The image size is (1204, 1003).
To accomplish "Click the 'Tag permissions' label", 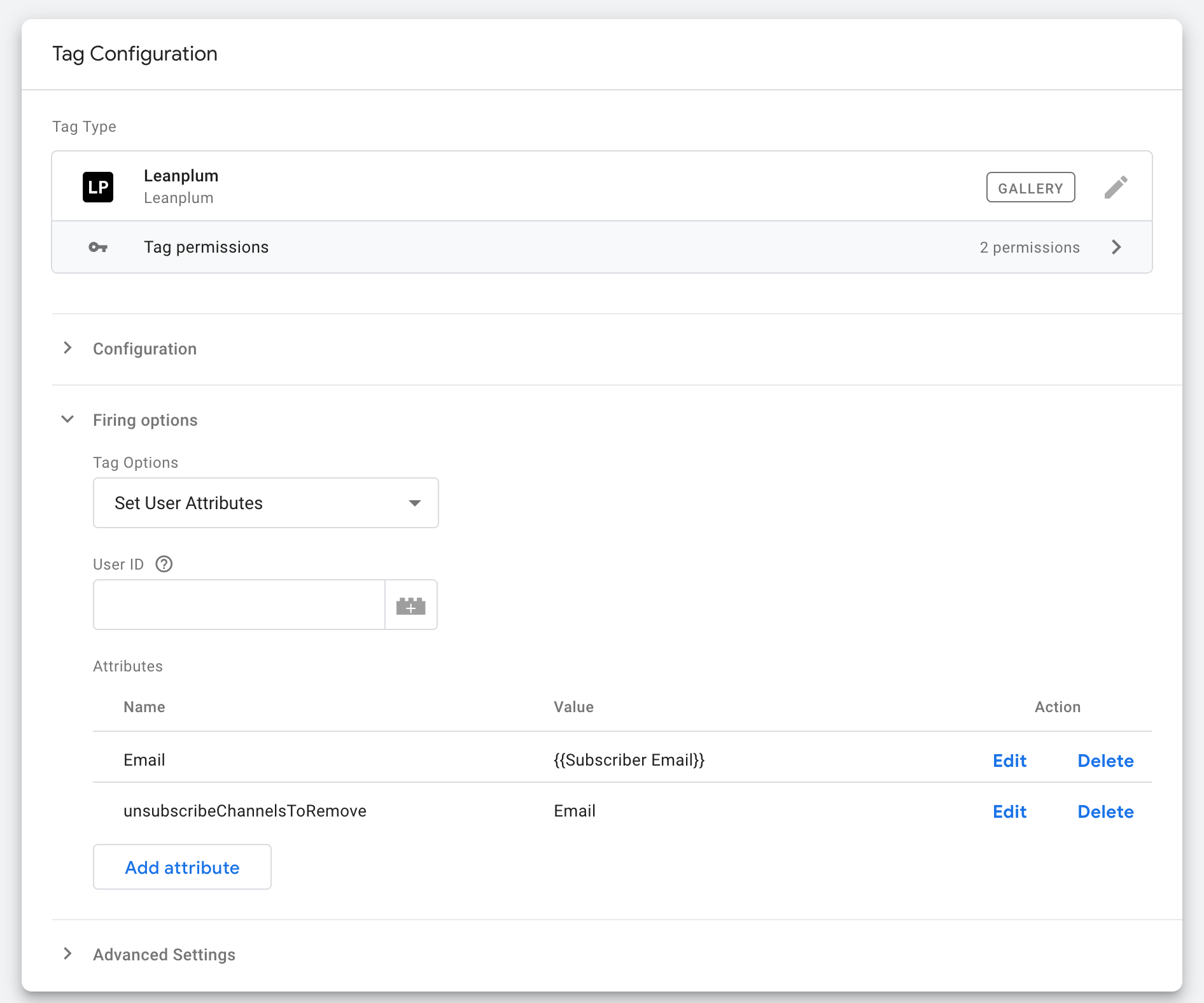I will click(x=206, y=247).
